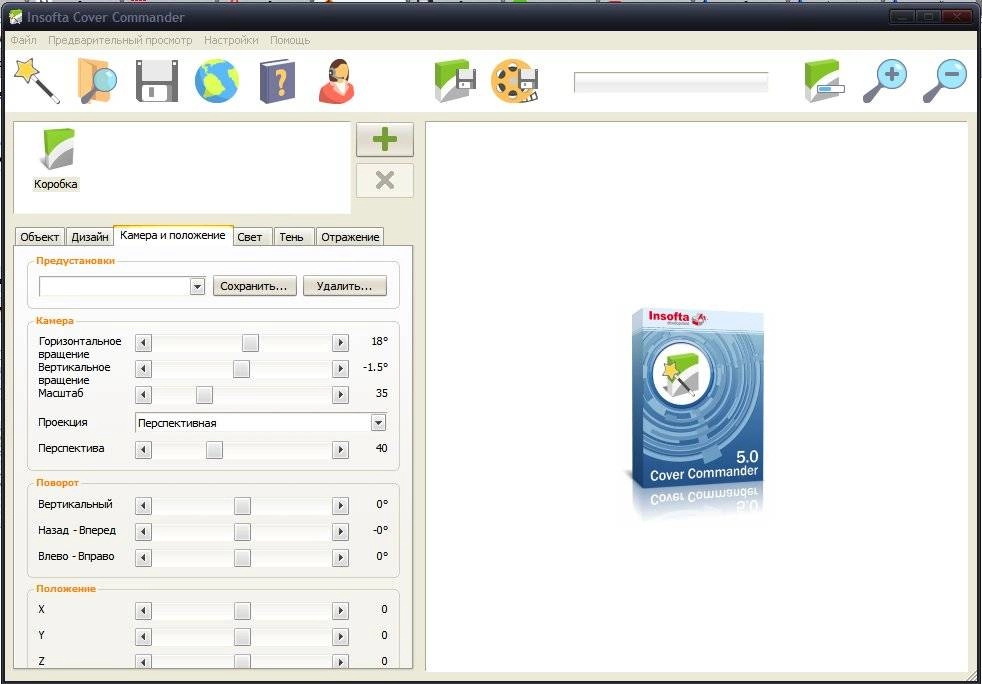The width and height of the screenshot is (982, 684).
Task: Launch the magic wand wizard tool
Action: (36, 81)
